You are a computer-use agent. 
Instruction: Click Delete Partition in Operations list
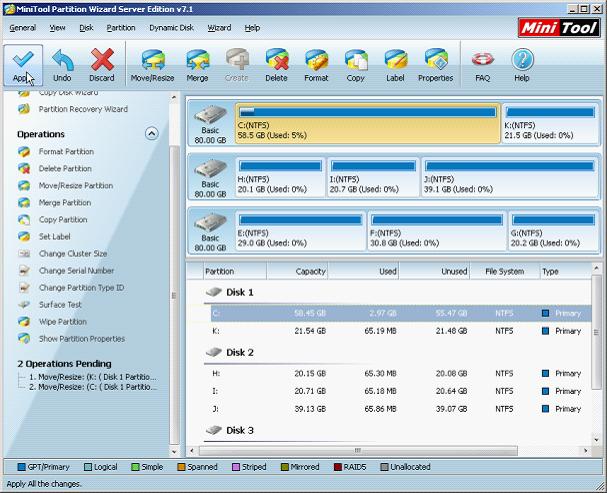[x=55, y=169]
